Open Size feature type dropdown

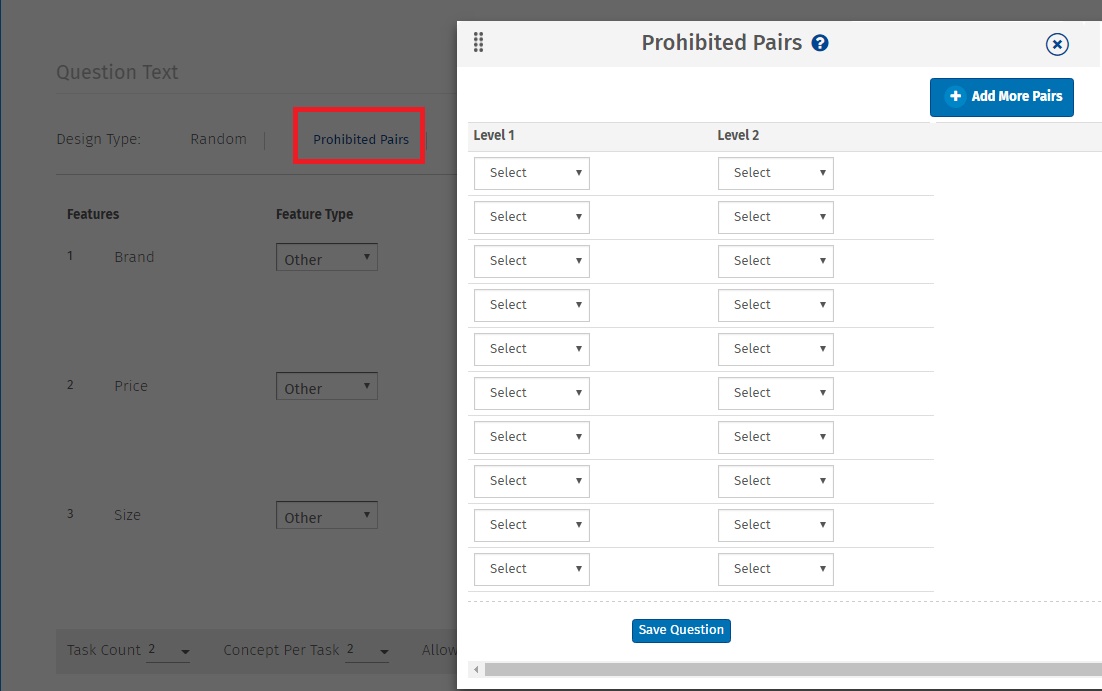326,516
